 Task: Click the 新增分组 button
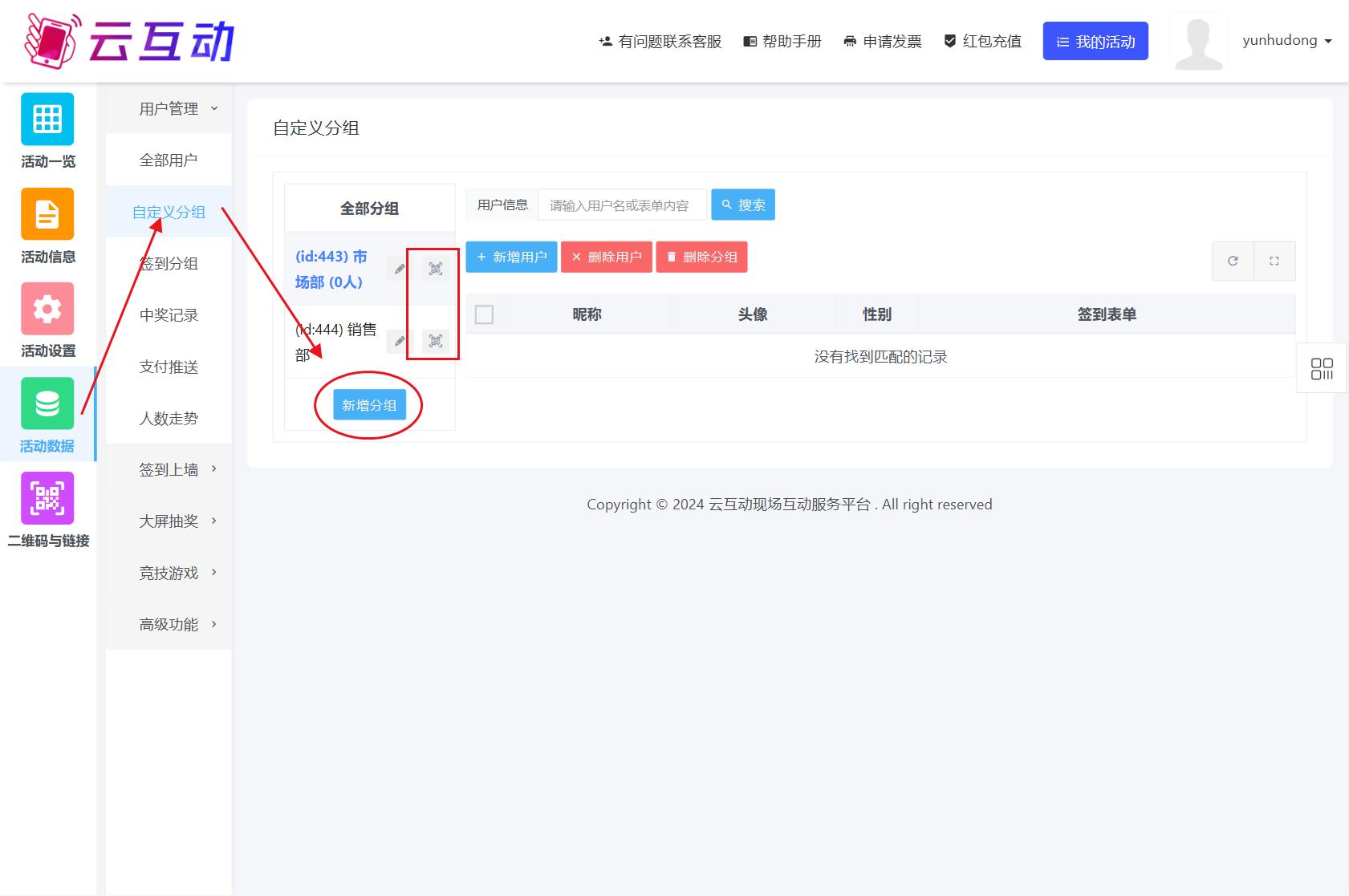(369, 405)
